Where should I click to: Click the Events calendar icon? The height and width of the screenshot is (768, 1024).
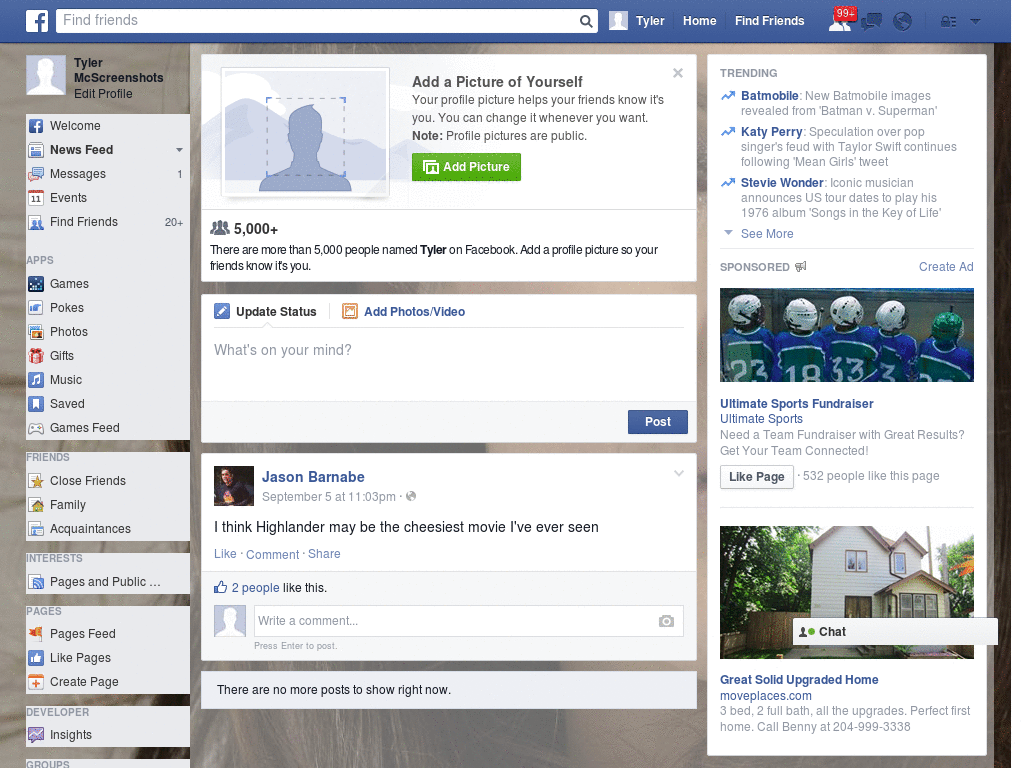pyautogui.click(x=36, y=198)
